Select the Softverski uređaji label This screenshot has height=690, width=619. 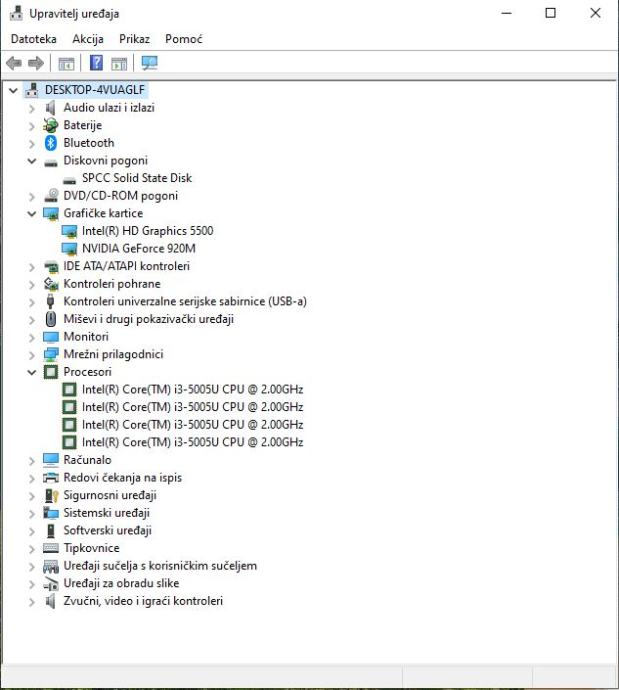click(107, 530)
